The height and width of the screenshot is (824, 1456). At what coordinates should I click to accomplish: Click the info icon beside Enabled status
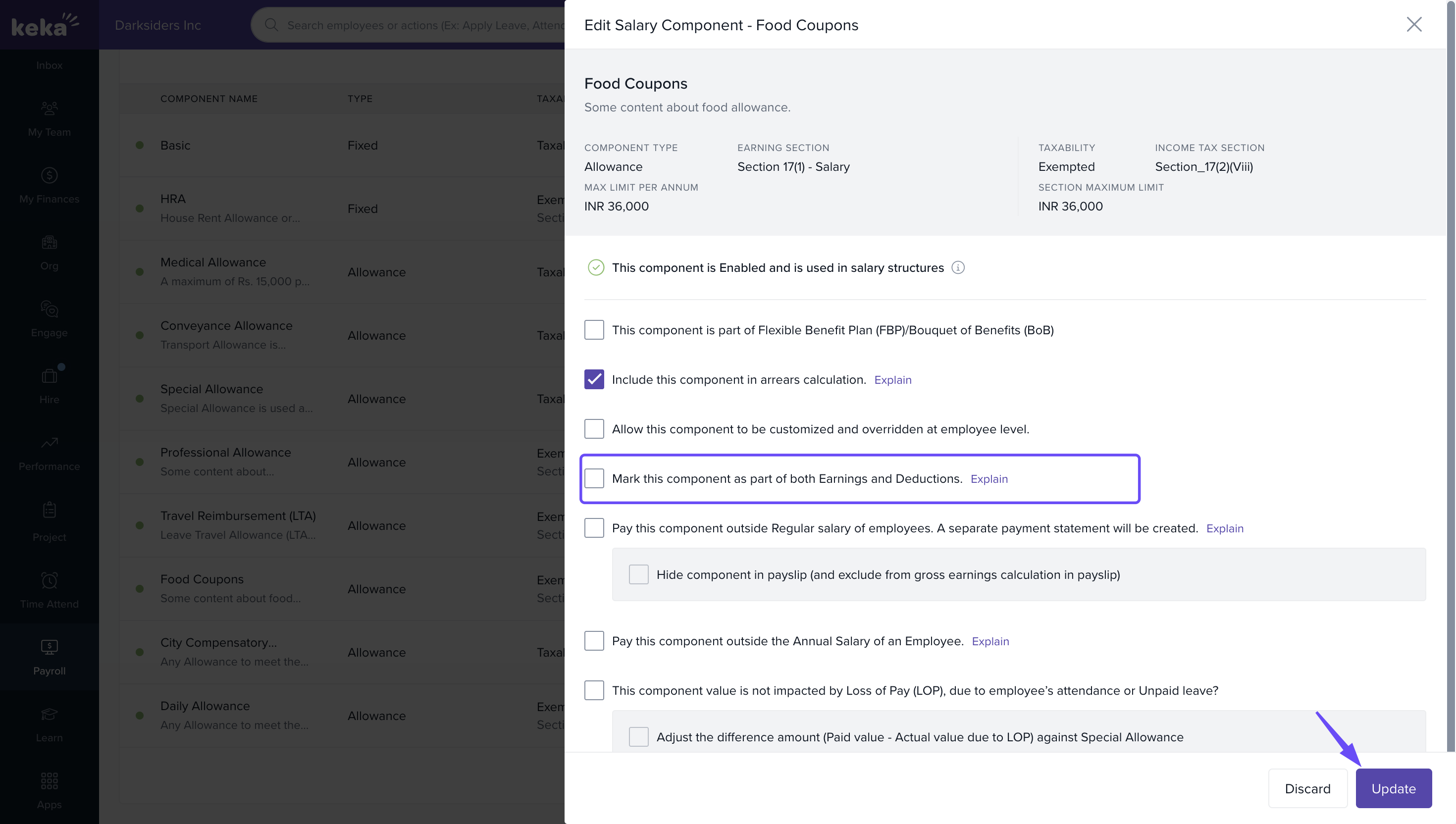tap(957, 268)
